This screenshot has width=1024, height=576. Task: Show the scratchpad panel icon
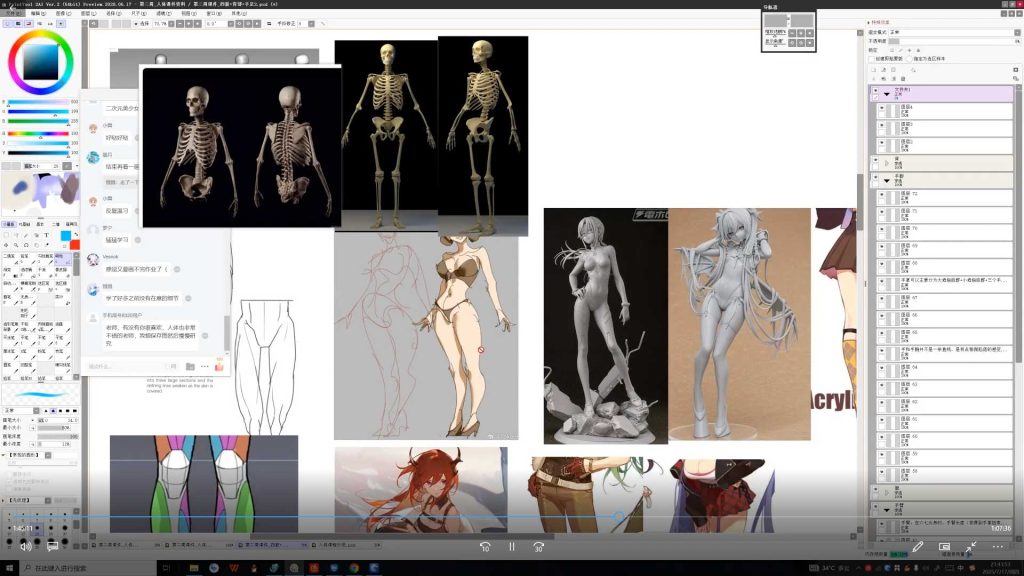(60, 24)
